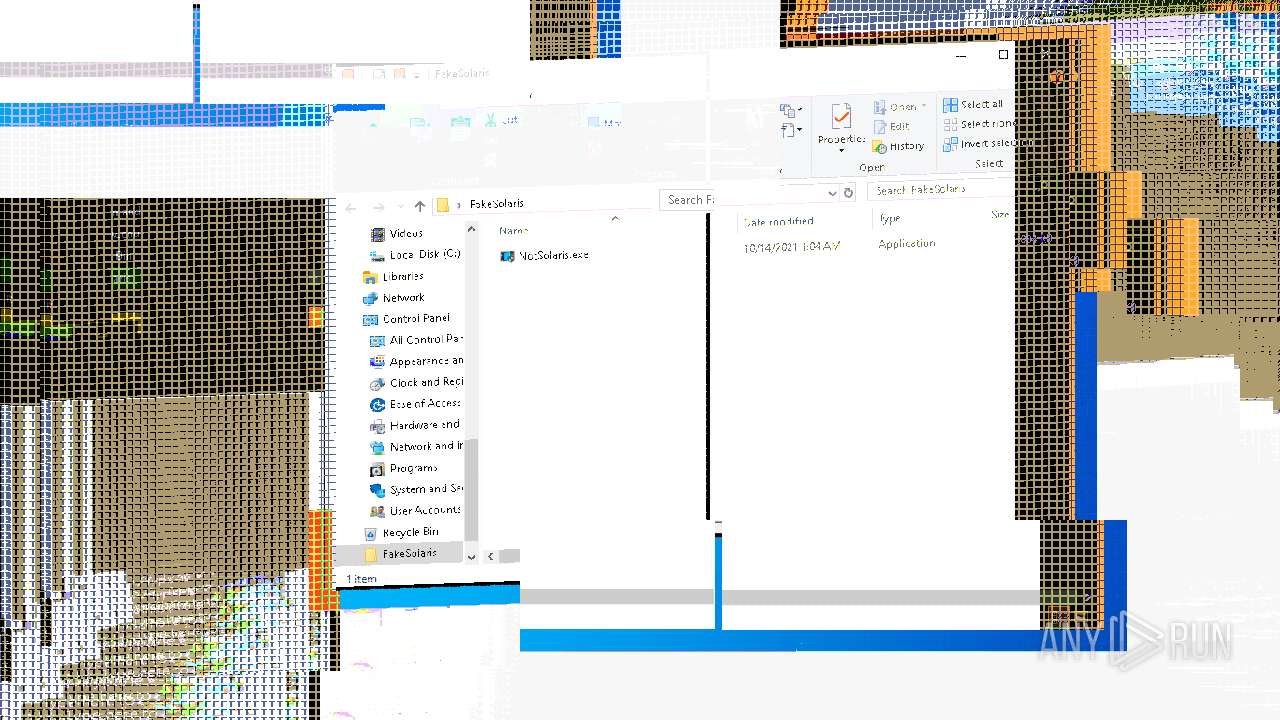The height and width of the screenshot is (720, 1280).
Task: Open the recent locations dropdown arrow
Action: point(400,207)
